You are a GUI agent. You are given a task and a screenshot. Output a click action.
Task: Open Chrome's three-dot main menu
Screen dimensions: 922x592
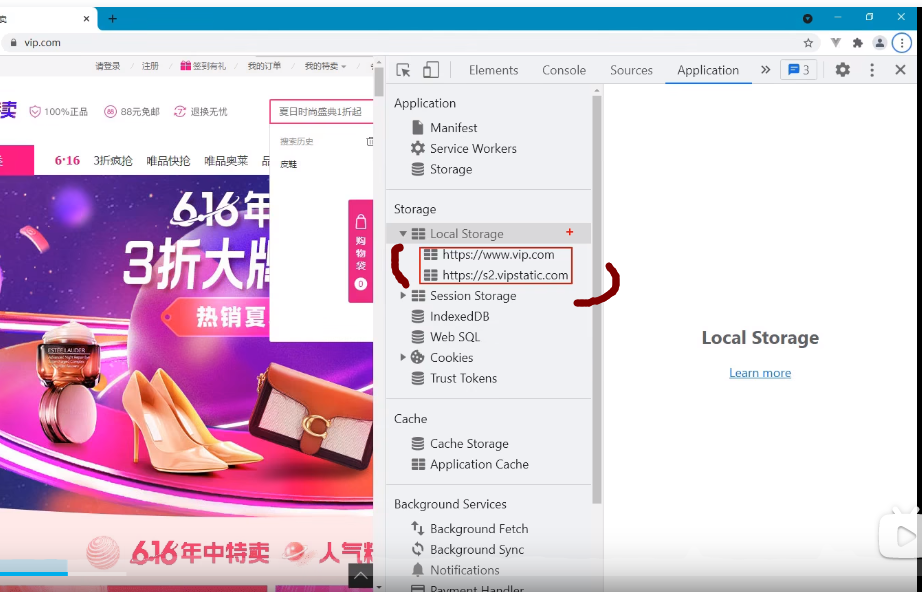(901, 42)
